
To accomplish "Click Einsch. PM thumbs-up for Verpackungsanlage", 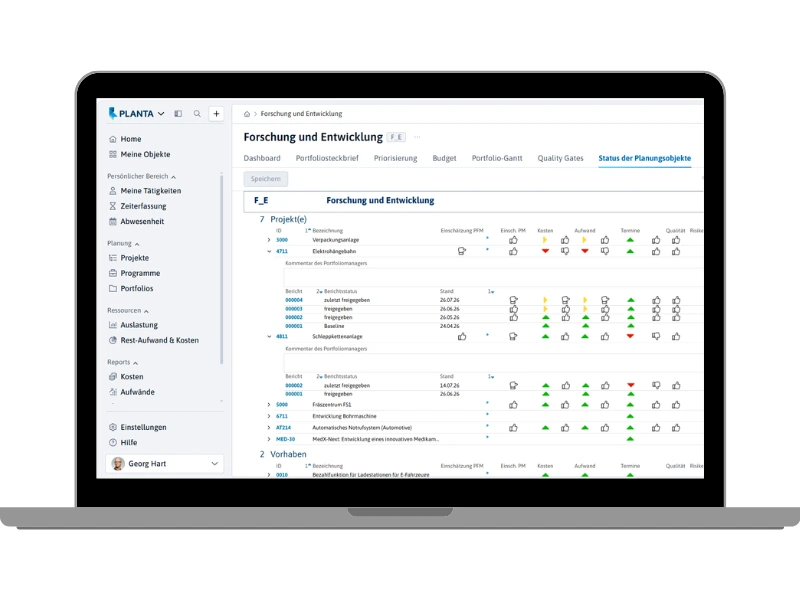I will click(x=513, y=240).
